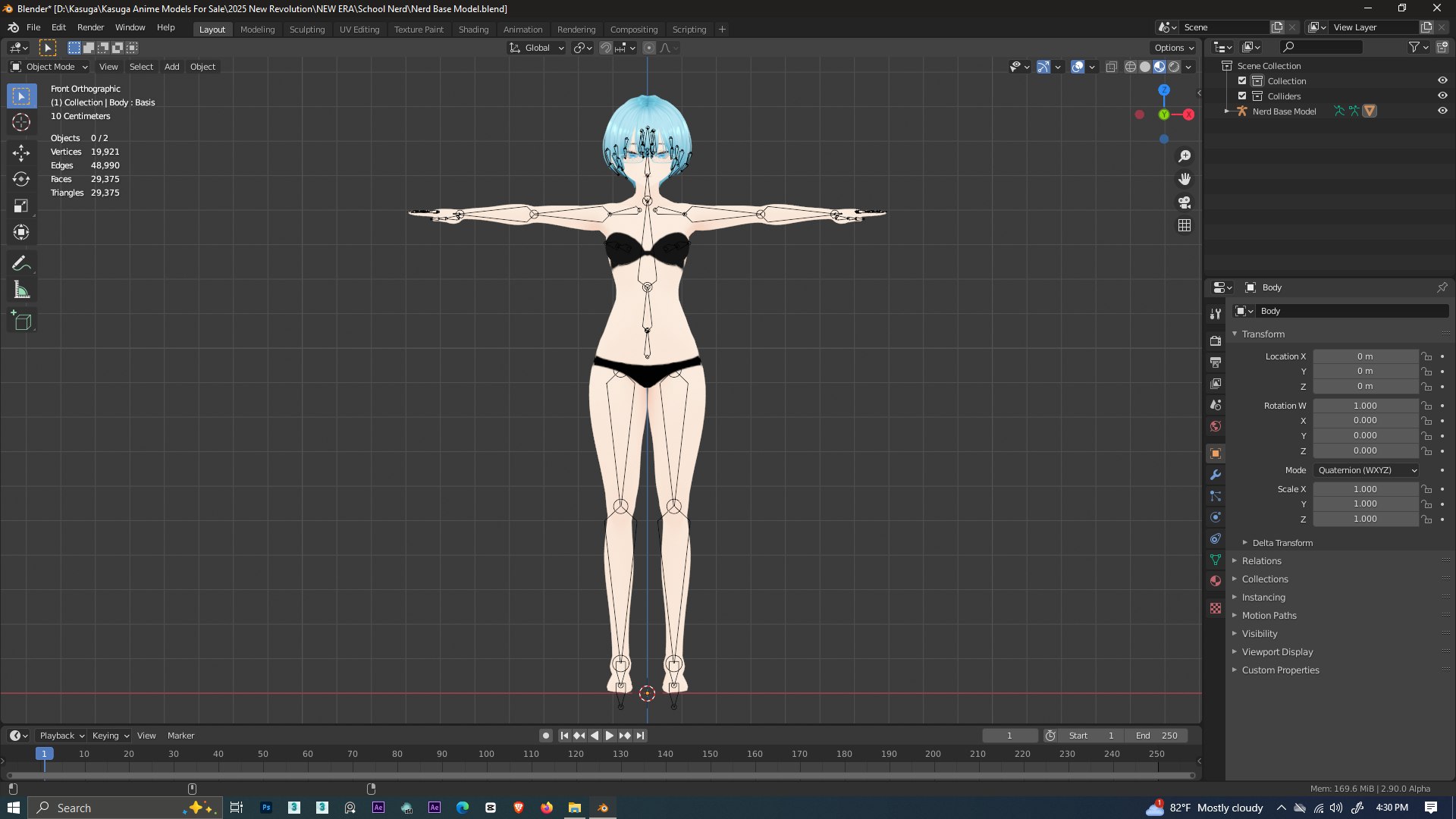The height and width of the screenshot is (819, 1456).
Task: Choose the Measure ruler tool
Action: click(21, 290)
